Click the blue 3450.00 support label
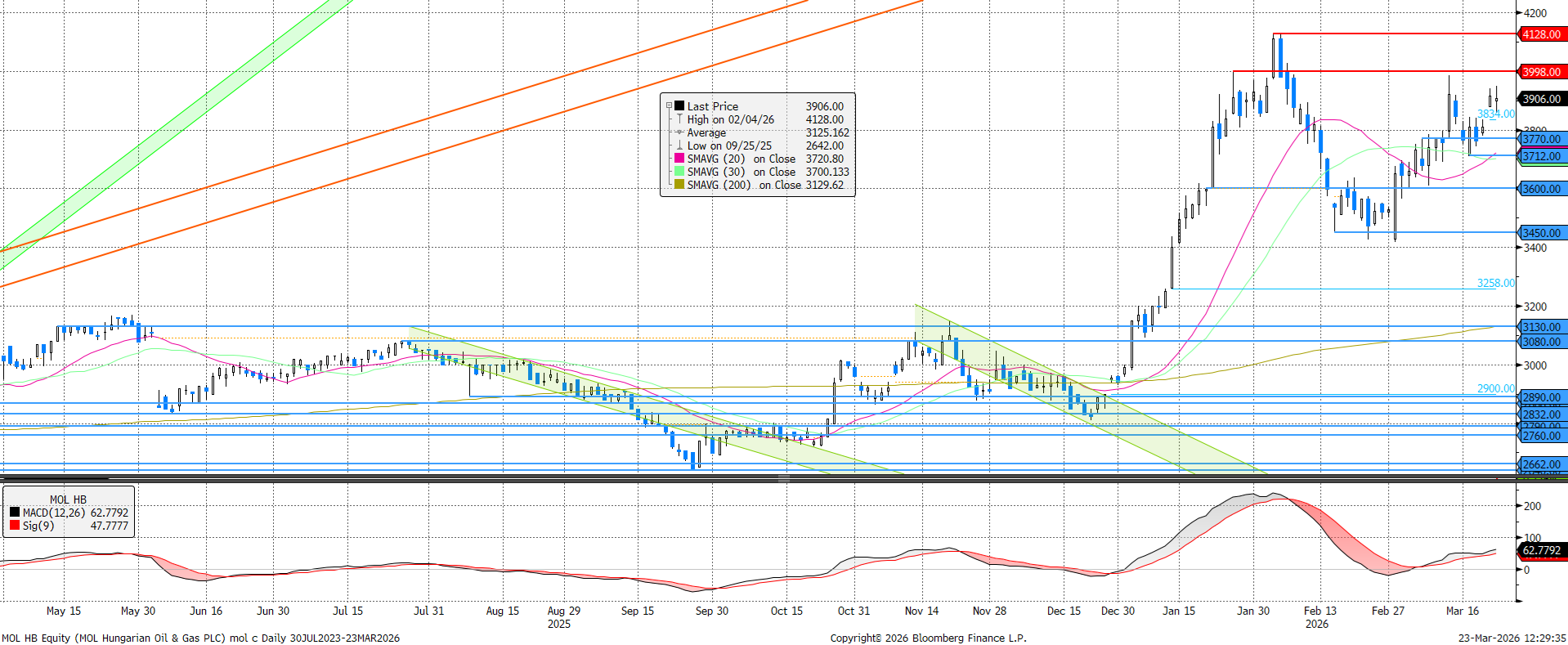Image resolution: width=1568 pixels, height=645 pixels. pyautogui.click(x=1541, y=233)
